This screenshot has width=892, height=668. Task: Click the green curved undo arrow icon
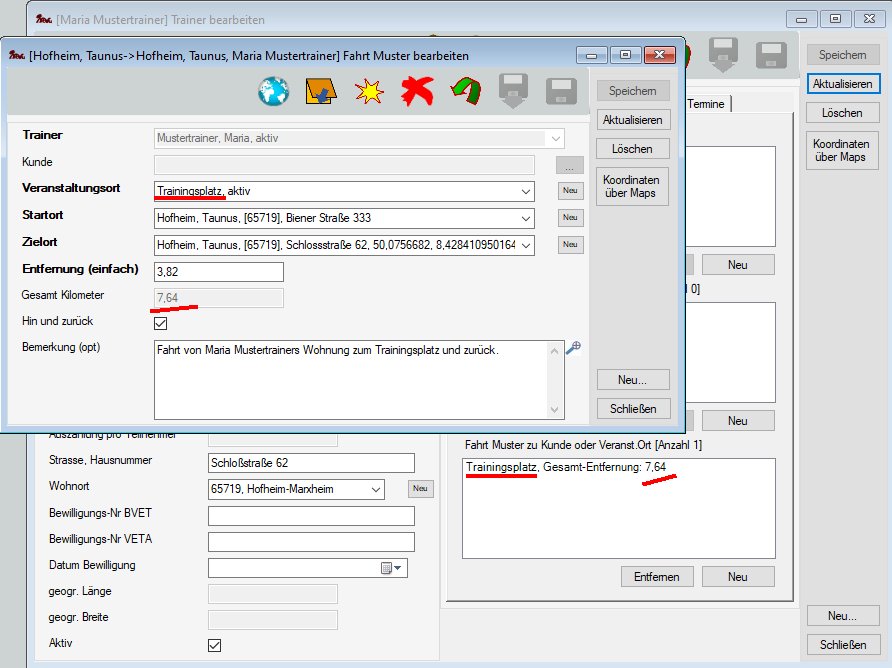coord(465,92)
